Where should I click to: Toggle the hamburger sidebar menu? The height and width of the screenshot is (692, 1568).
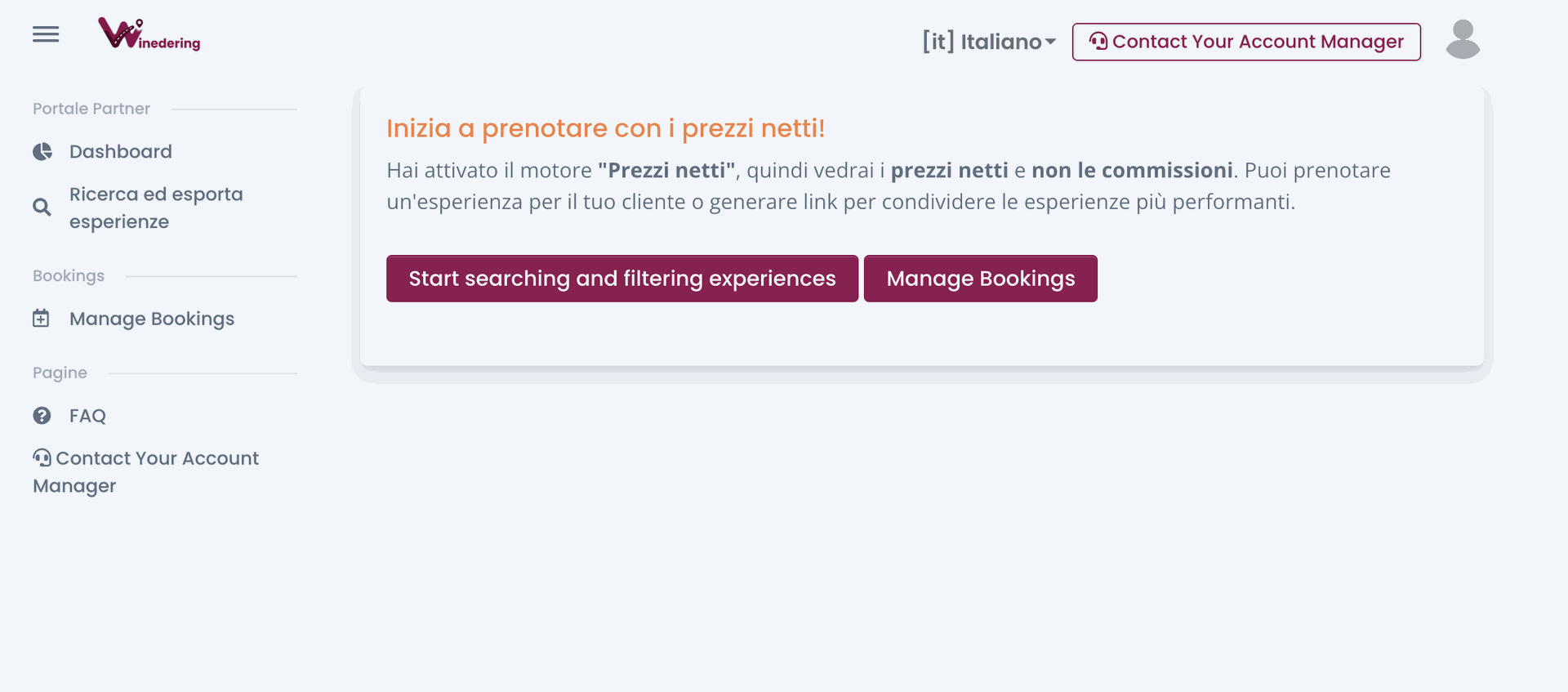click(46, 34)
